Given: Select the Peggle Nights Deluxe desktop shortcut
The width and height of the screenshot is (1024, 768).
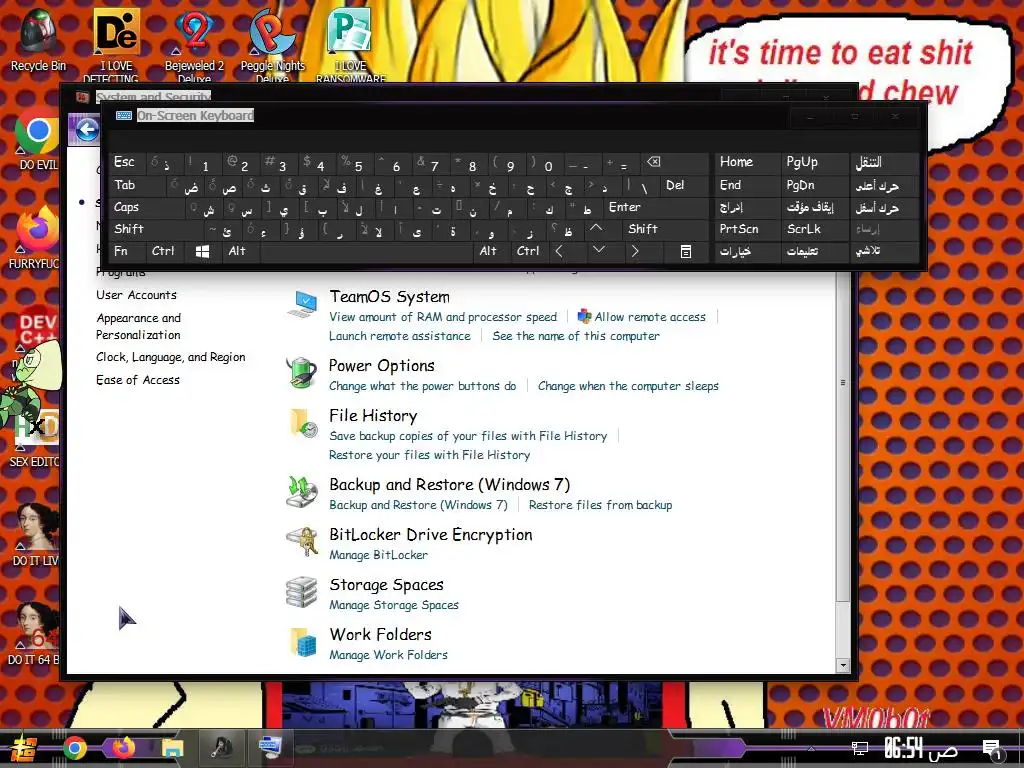Looking at the screenshot, I should [x=272, y=44].
